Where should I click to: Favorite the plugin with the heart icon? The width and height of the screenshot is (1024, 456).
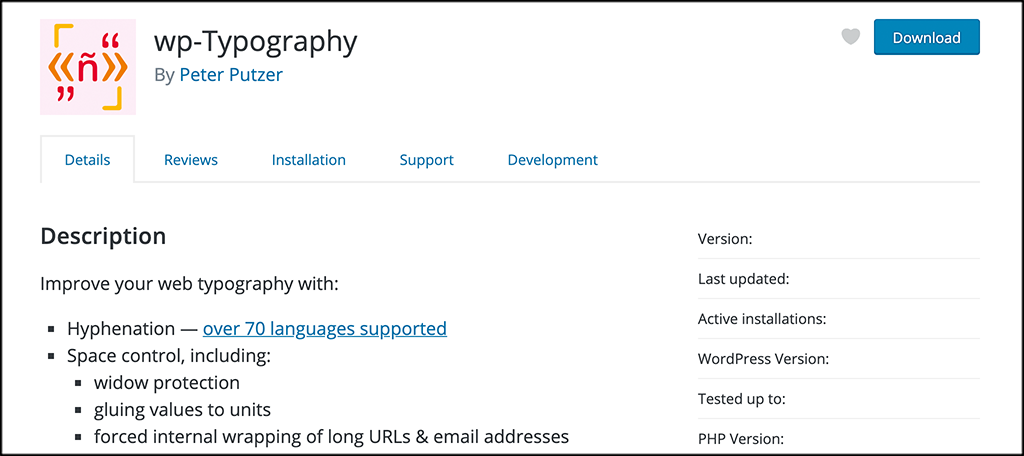tap(850, 38)
